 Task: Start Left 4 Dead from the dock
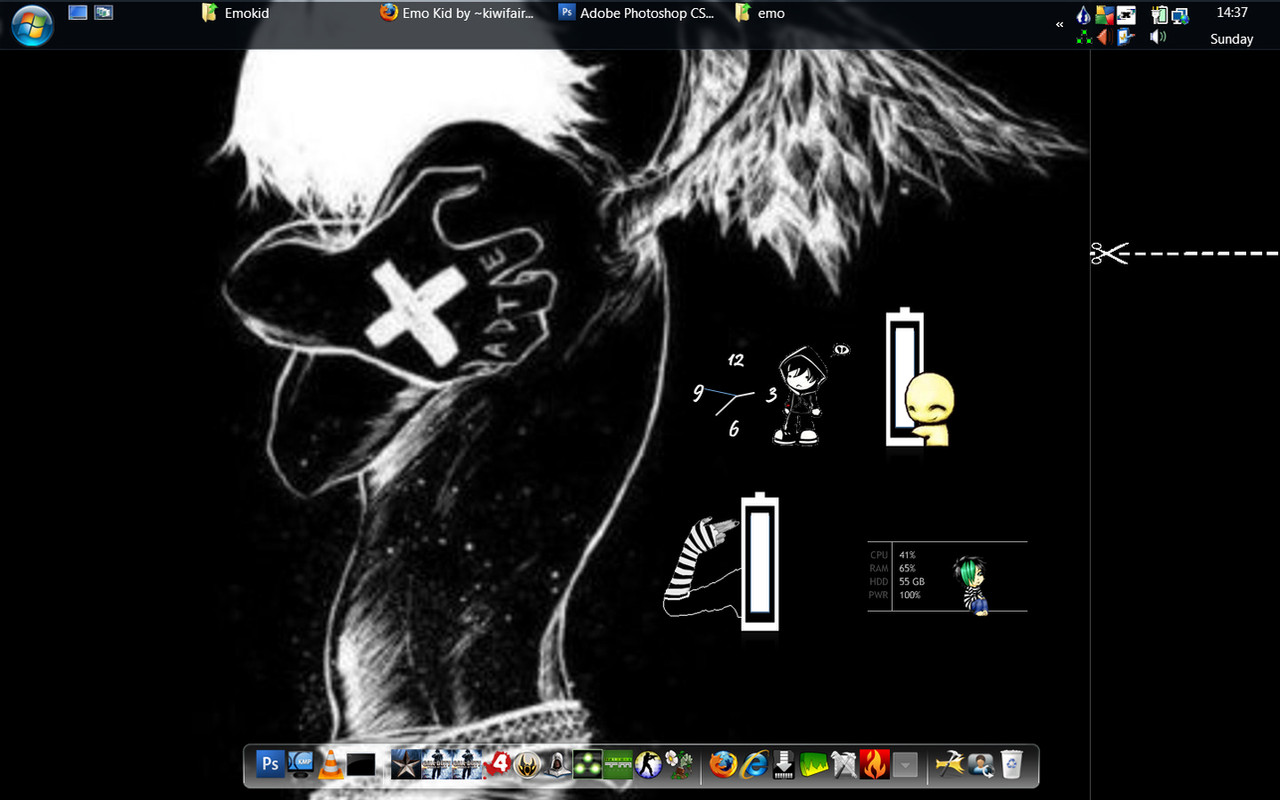point(499,765)
